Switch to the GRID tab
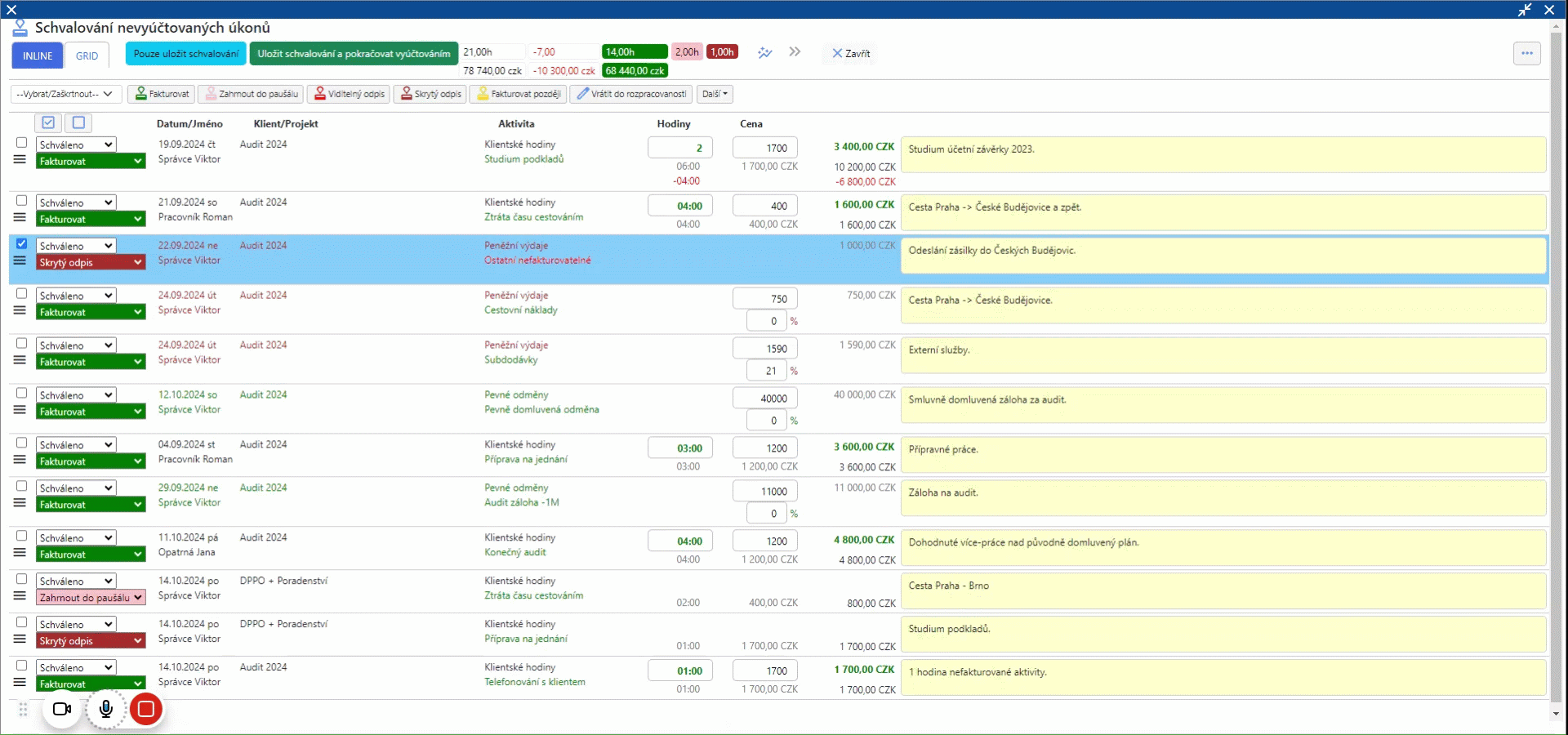1568x735 pixels. 87,56
